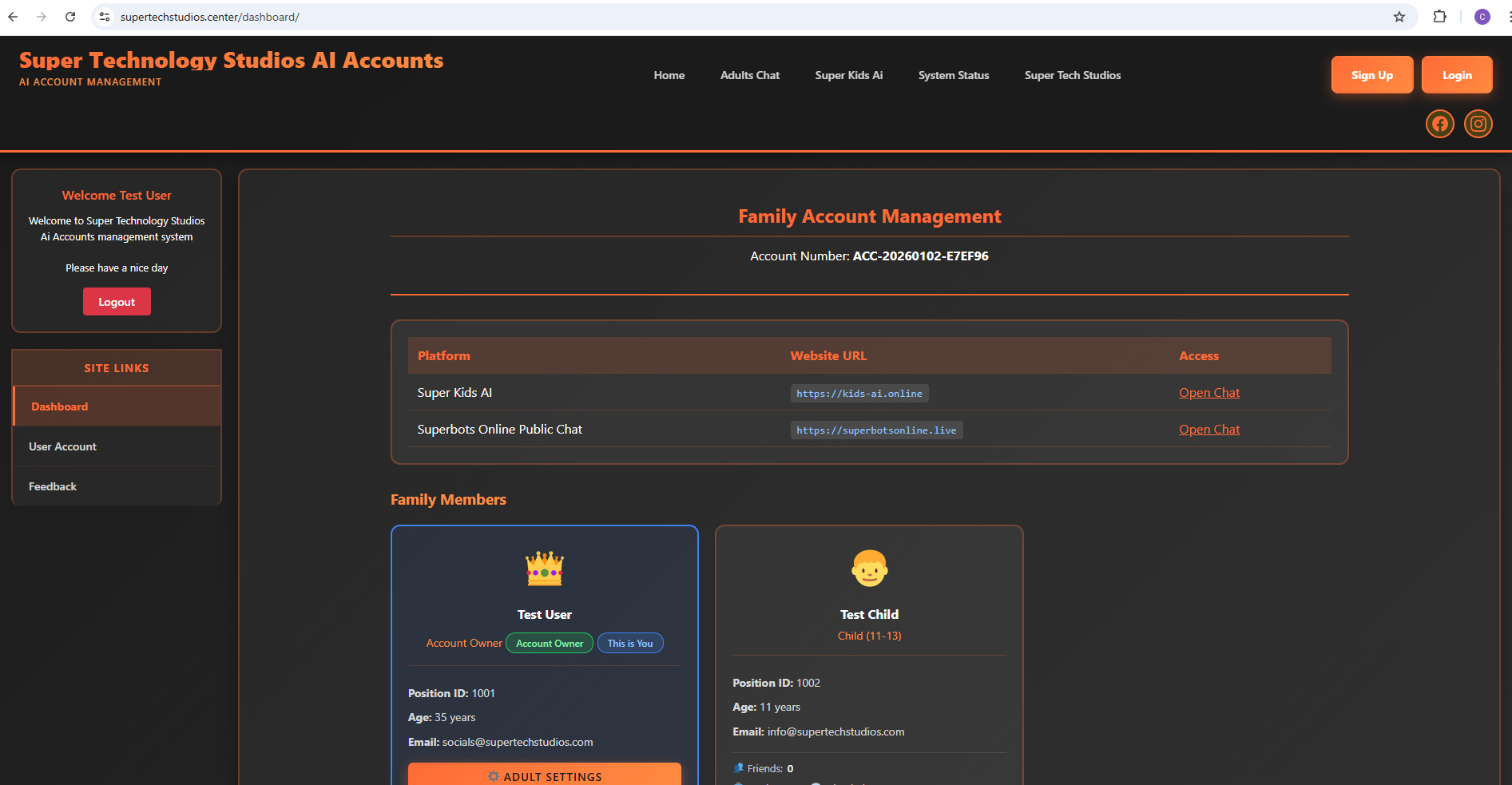
Task: Click the crown icon on Test User card
Action: [x=545, y=568]
